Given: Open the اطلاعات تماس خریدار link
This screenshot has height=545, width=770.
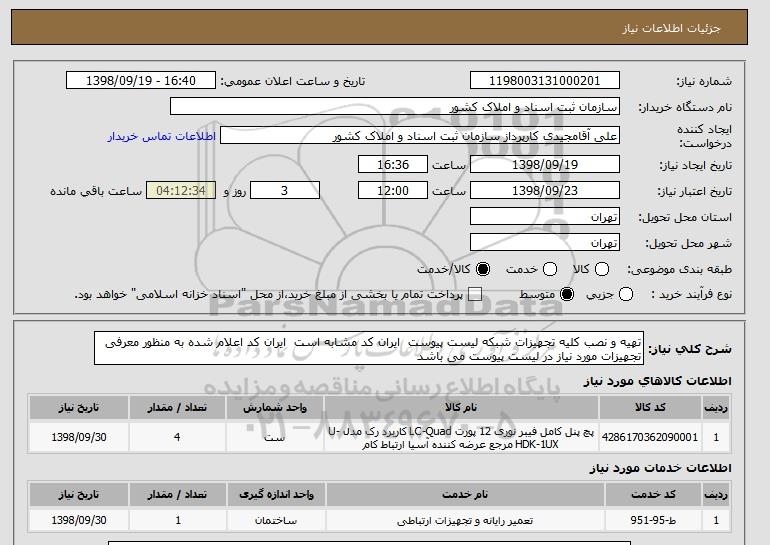Looking at the screenshot, I should tap(162, 136).
